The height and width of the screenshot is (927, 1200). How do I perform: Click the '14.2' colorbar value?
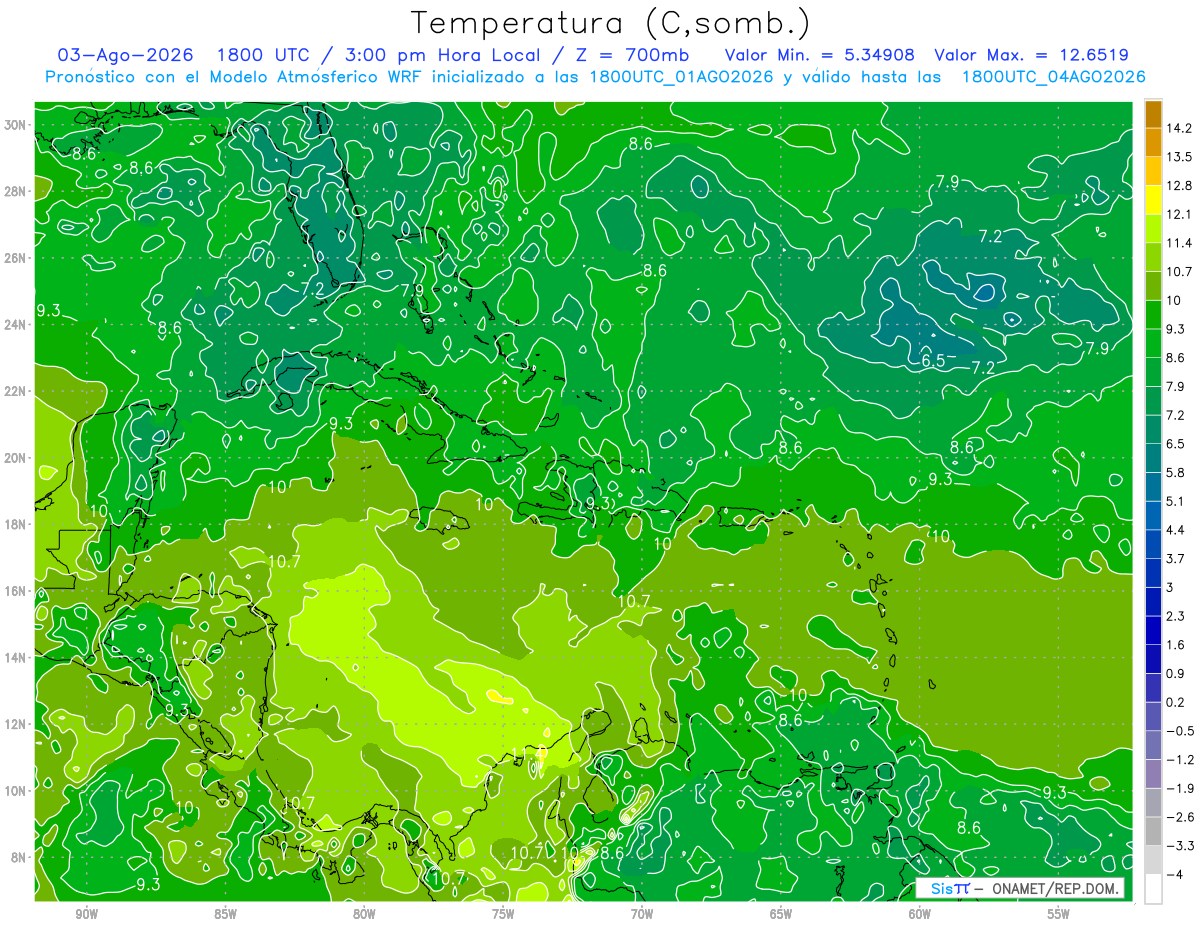[1179, 128]
